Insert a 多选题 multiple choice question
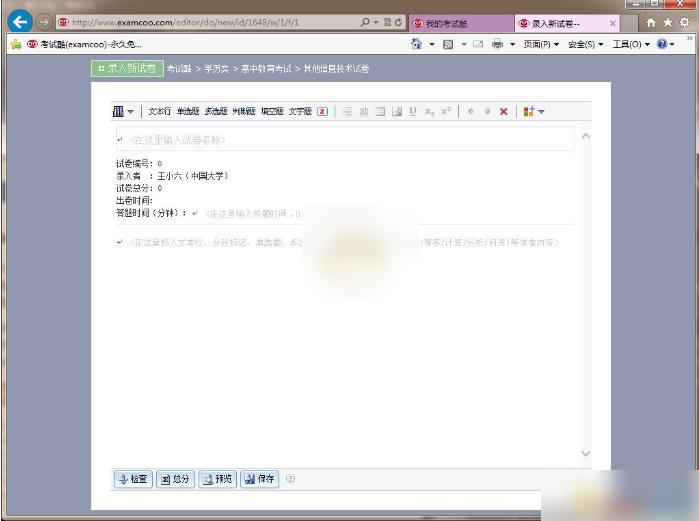699x521 pixels. pyautogui.click(x=216, y=111)
